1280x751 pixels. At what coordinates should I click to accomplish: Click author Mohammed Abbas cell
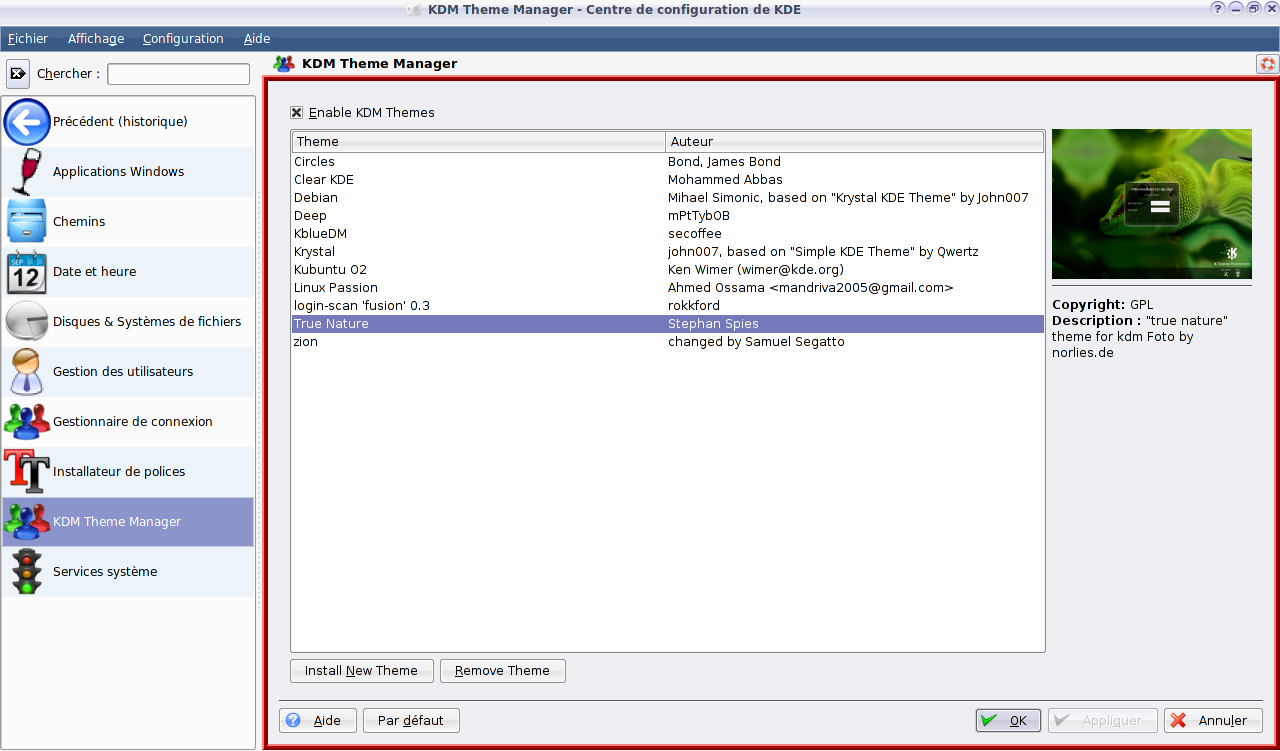[725, 180]
